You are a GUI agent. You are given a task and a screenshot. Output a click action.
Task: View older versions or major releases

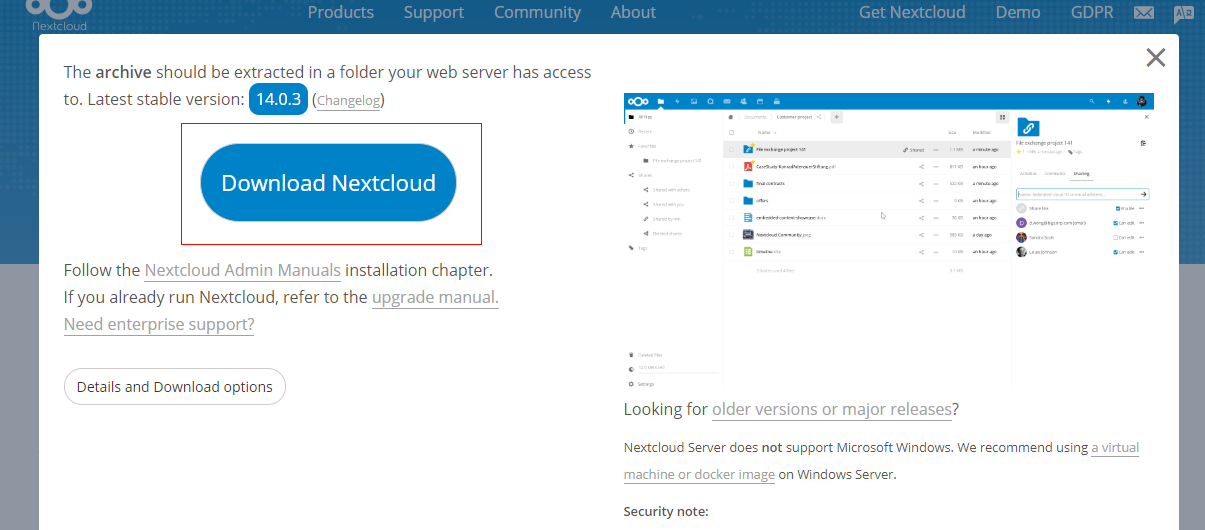pyautogui.click(x=831, y=410)
